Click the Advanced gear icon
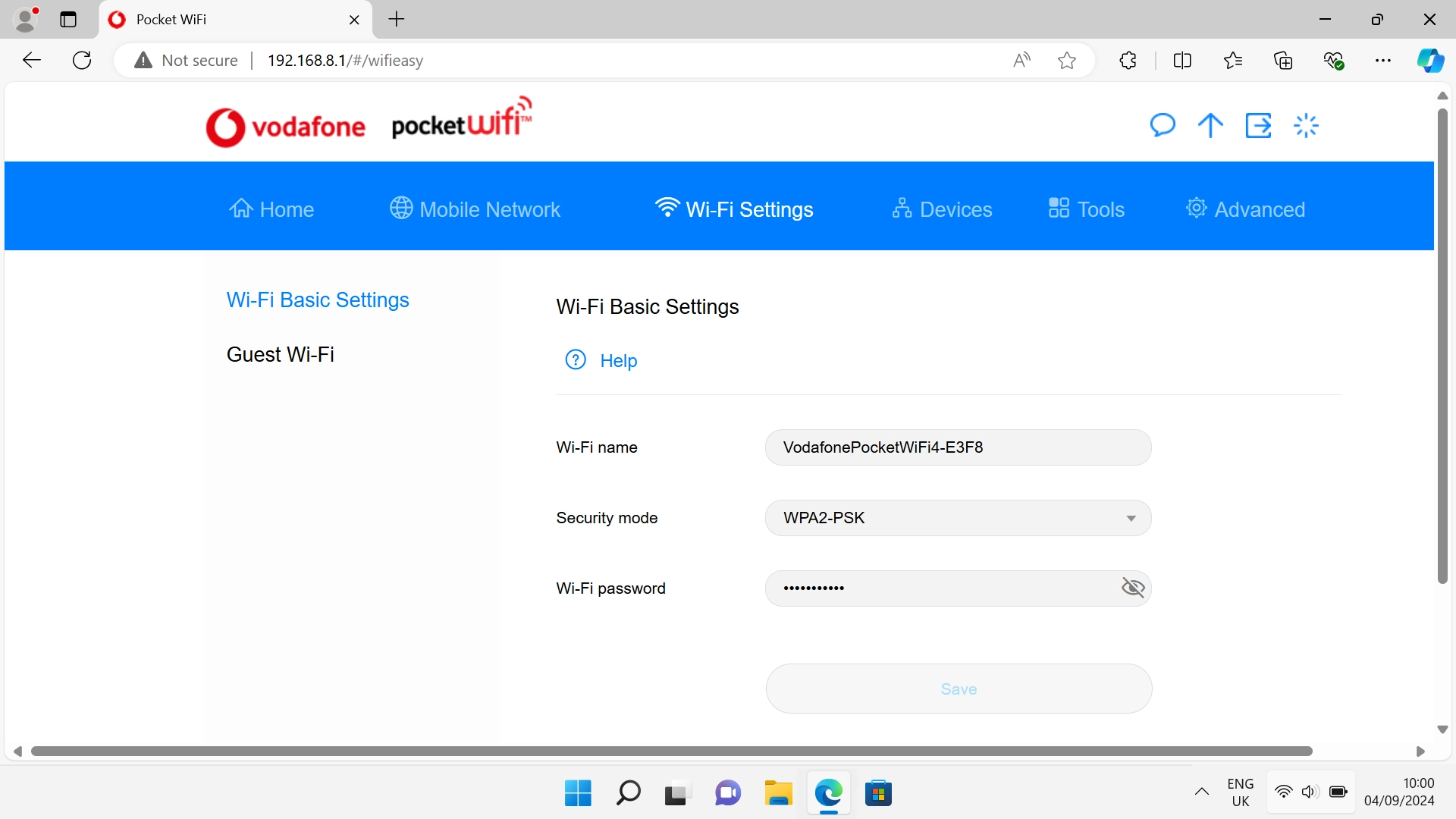This screenshot has height=819, width=1456. coord(1196,207)
